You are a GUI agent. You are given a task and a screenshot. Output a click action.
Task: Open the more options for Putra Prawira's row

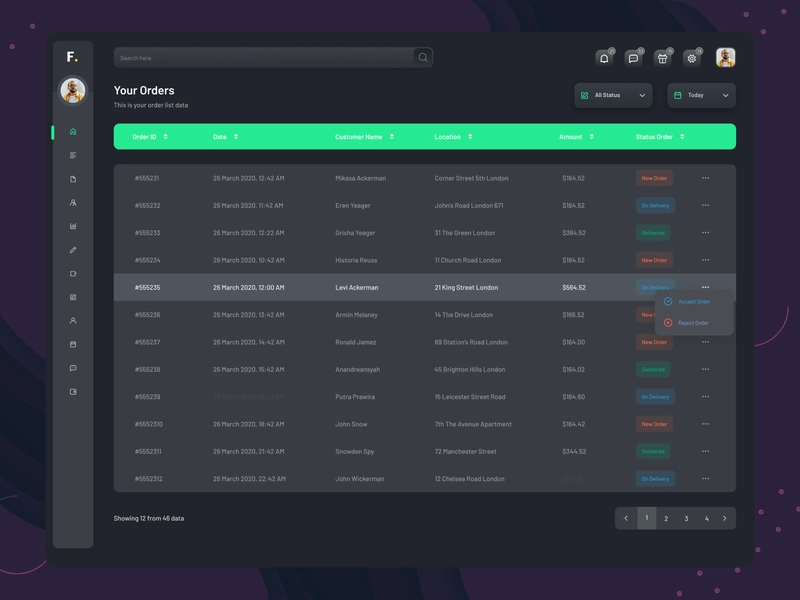(x=705, y=397)
